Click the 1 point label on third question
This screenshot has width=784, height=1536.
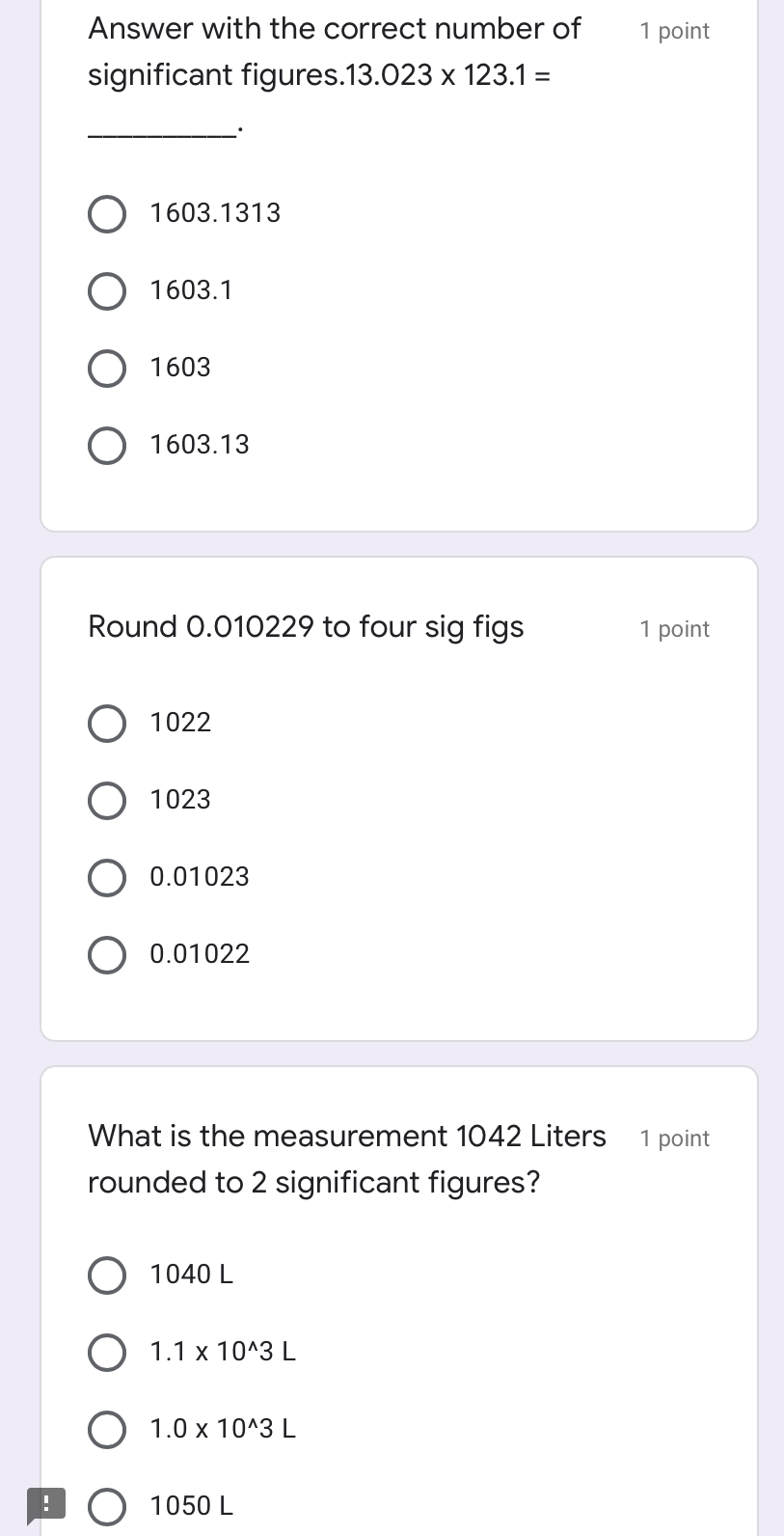tap(674, 1138)
